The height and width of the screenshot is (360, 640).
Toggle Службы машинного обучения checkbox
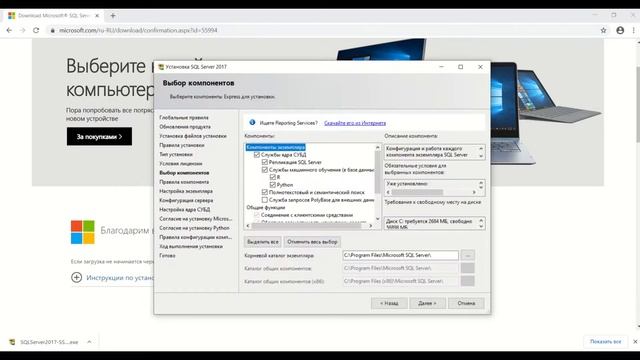tap(264, 170)
